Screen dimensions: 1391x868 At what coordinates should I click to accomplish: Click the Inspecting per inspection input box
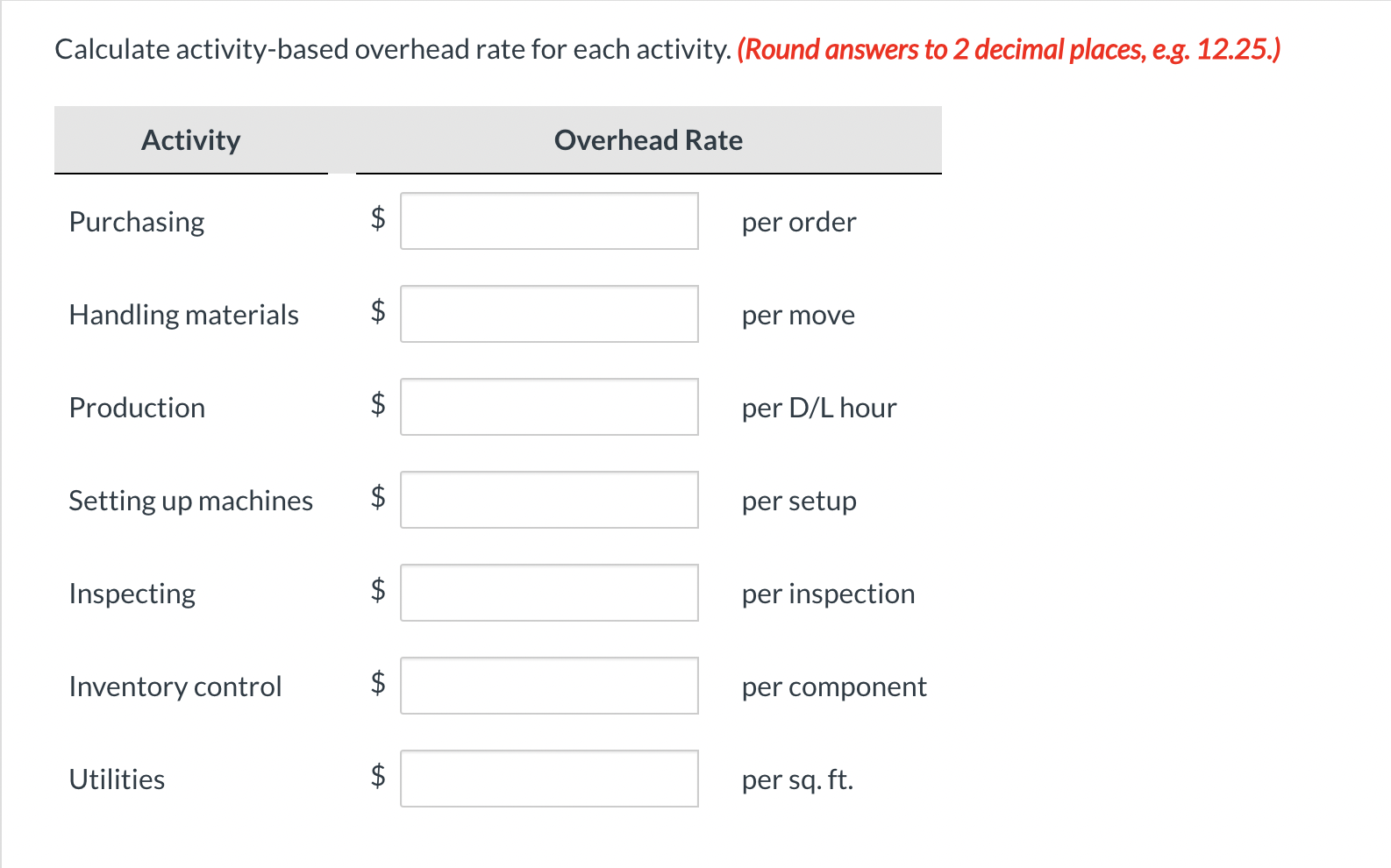(x=549, y=593)
